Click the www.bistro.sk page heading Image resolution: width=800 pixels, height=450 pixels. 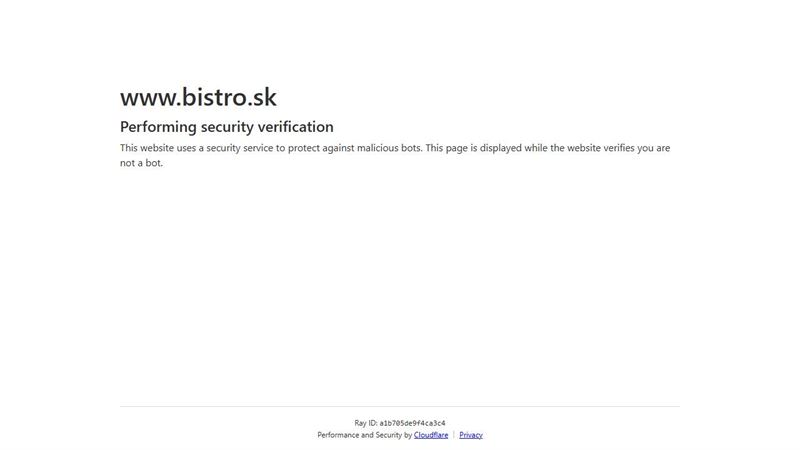(x=198, y=97)
